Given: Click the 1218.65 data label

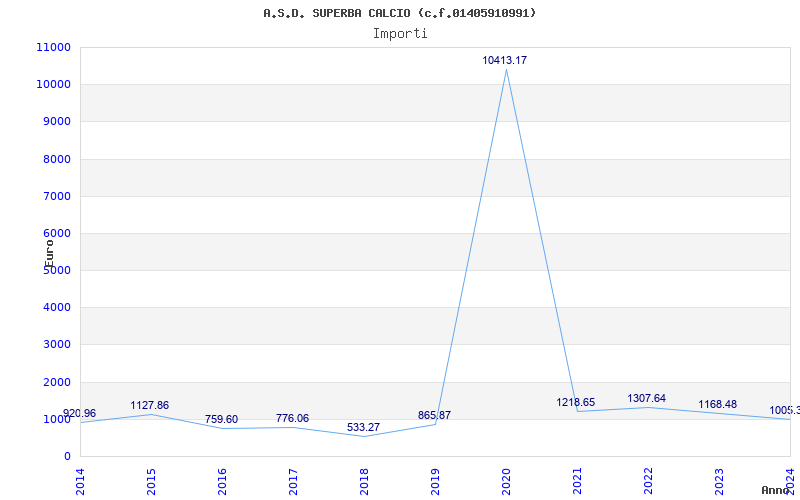Looking at the screenshot, I should coord(576,403).
